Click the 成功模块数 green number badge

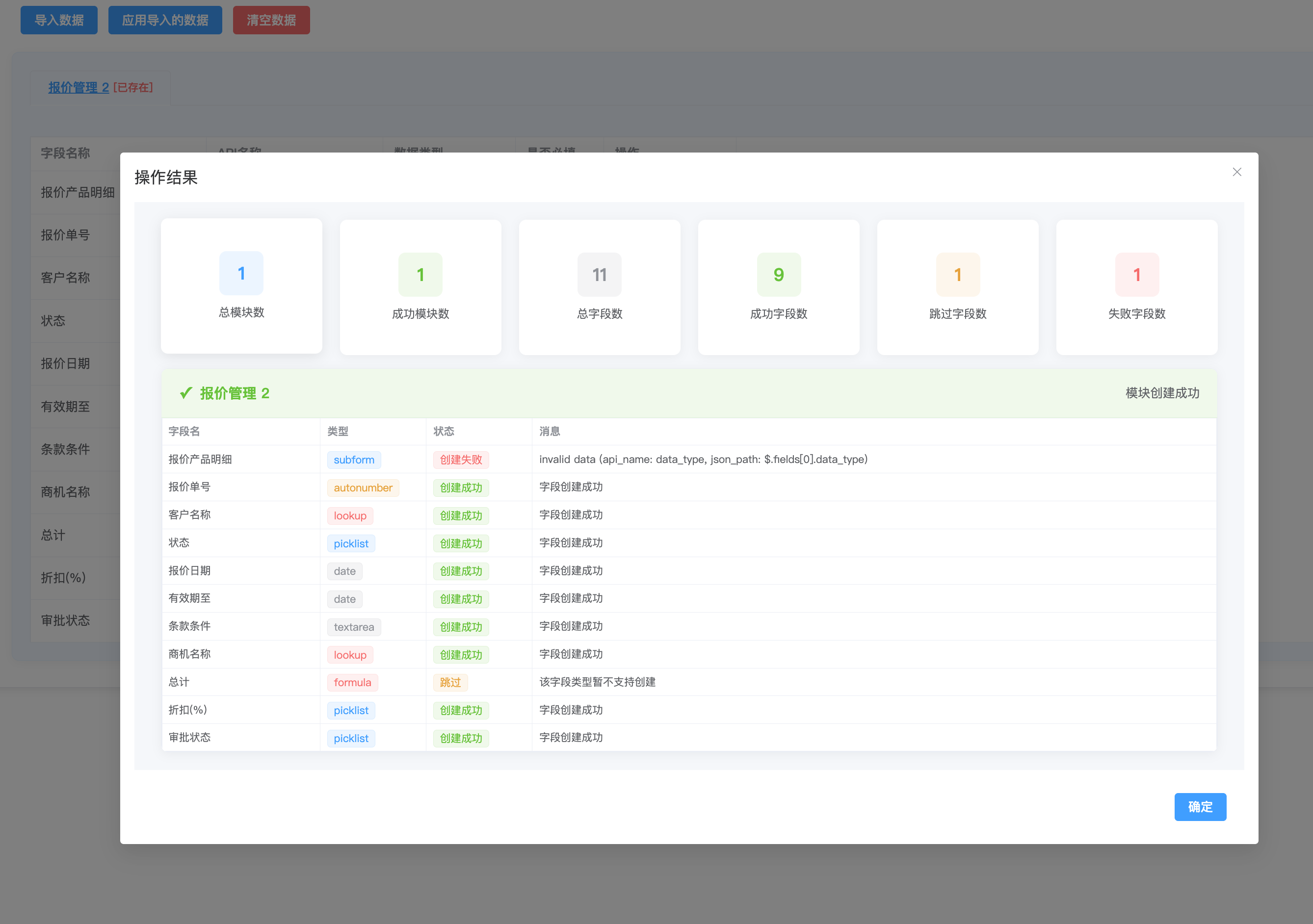click(420, 275)
